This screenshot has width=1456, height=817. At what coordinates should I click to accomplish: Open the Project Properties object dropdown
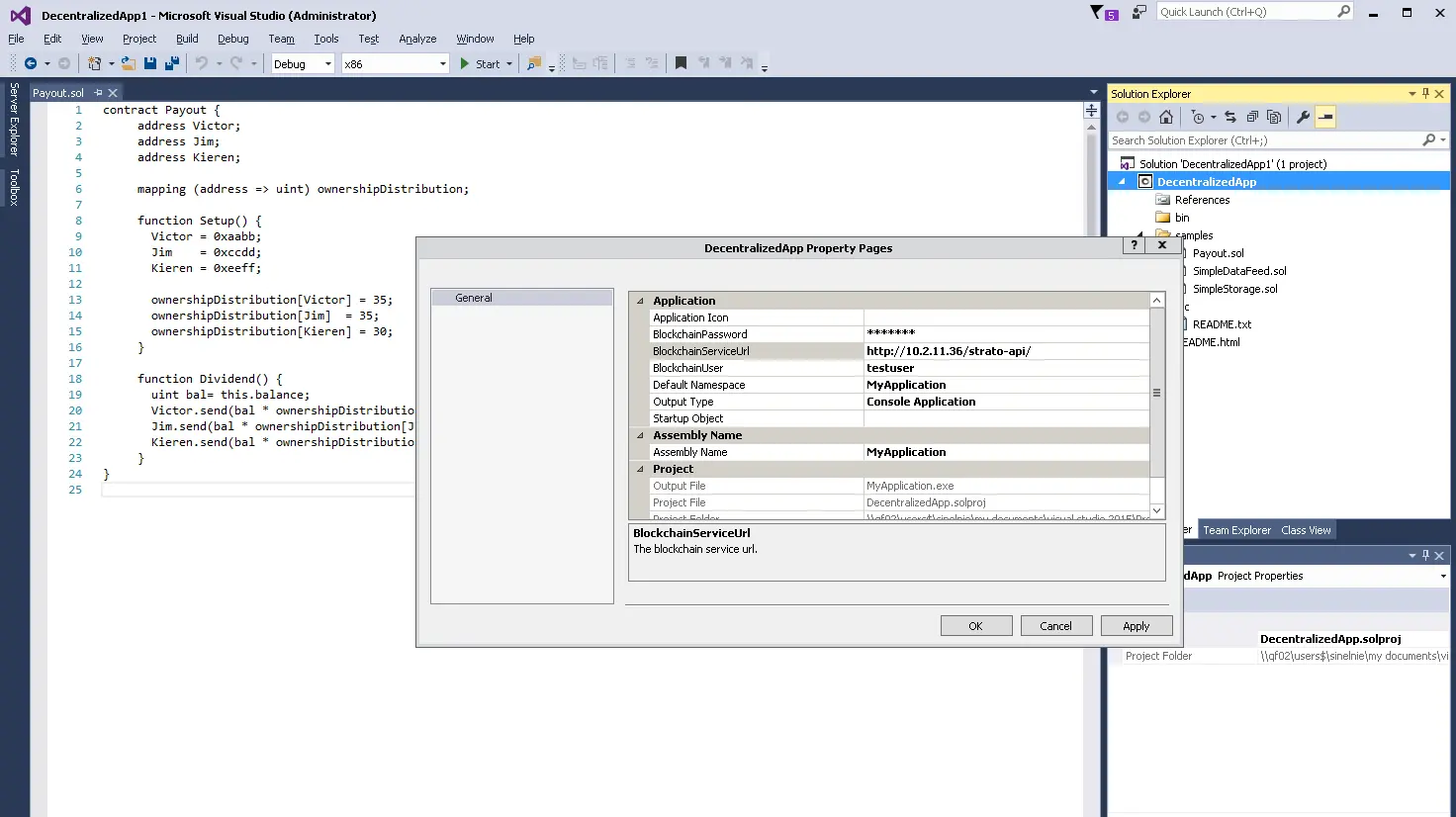click(1443, 576)
